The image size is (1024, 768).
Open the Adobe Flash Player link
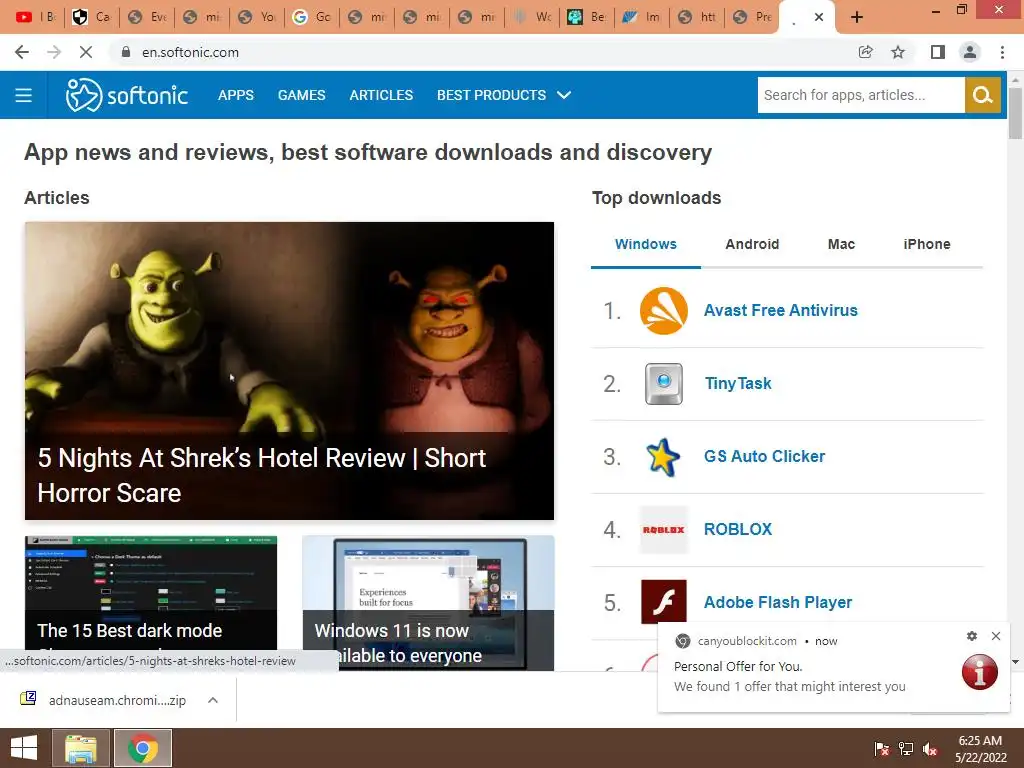coord(778,602)
